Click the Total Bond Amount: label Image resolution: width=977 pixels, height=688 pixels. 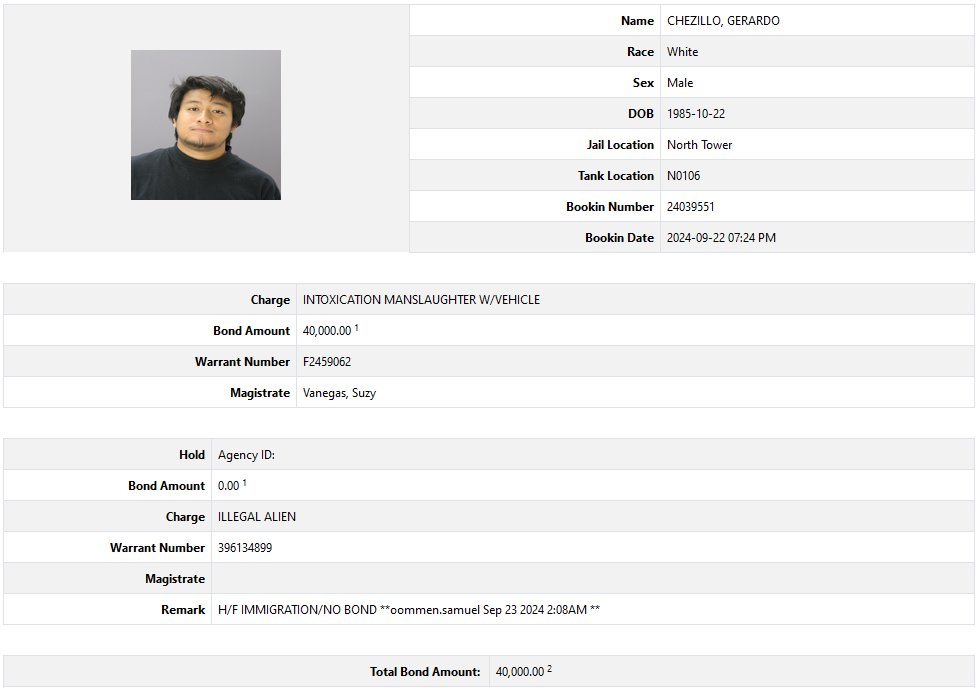pyautogui.click(x=425, y=672)
